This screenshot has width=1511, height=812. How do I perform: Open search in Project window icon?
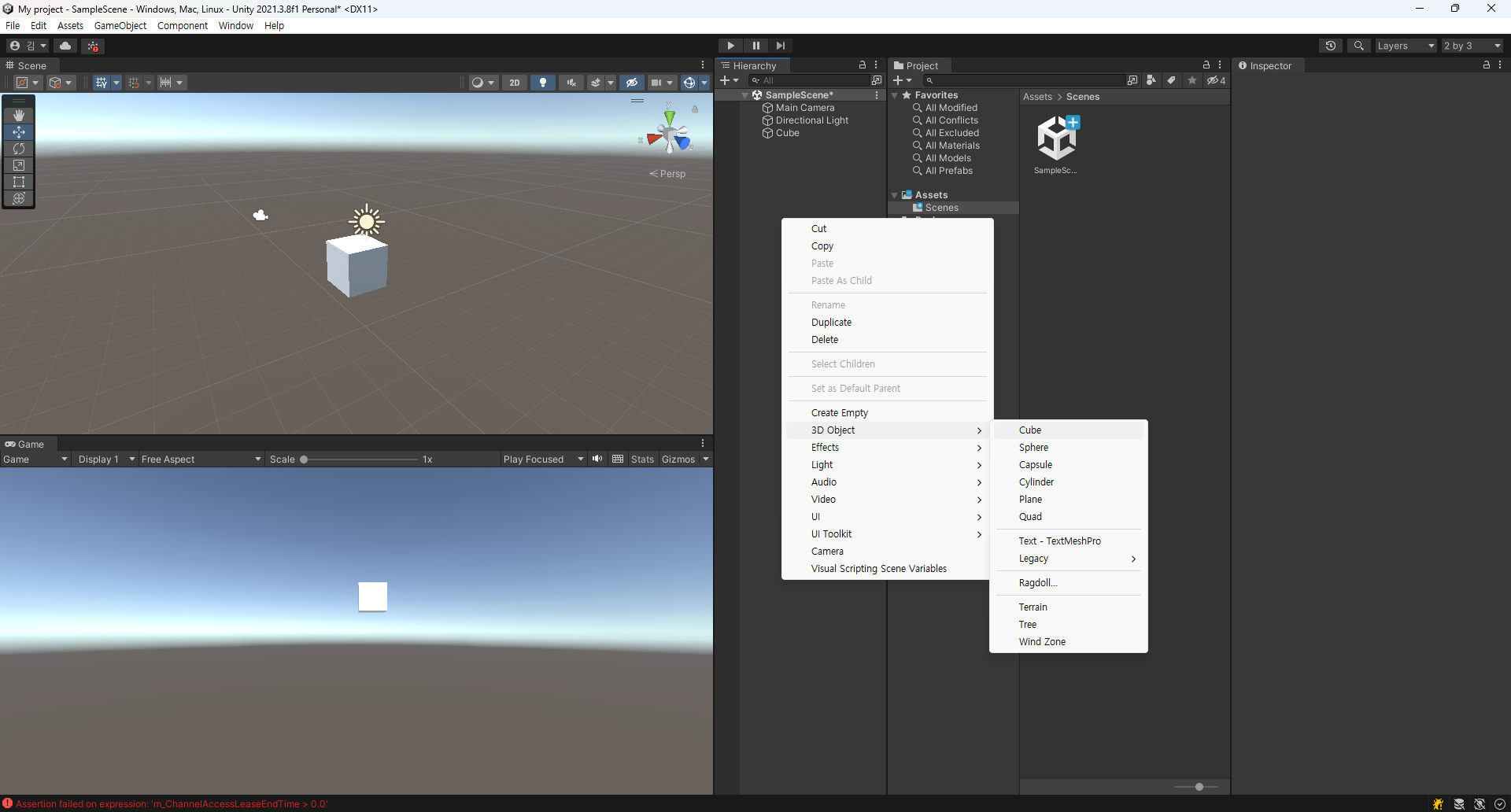1132,80
